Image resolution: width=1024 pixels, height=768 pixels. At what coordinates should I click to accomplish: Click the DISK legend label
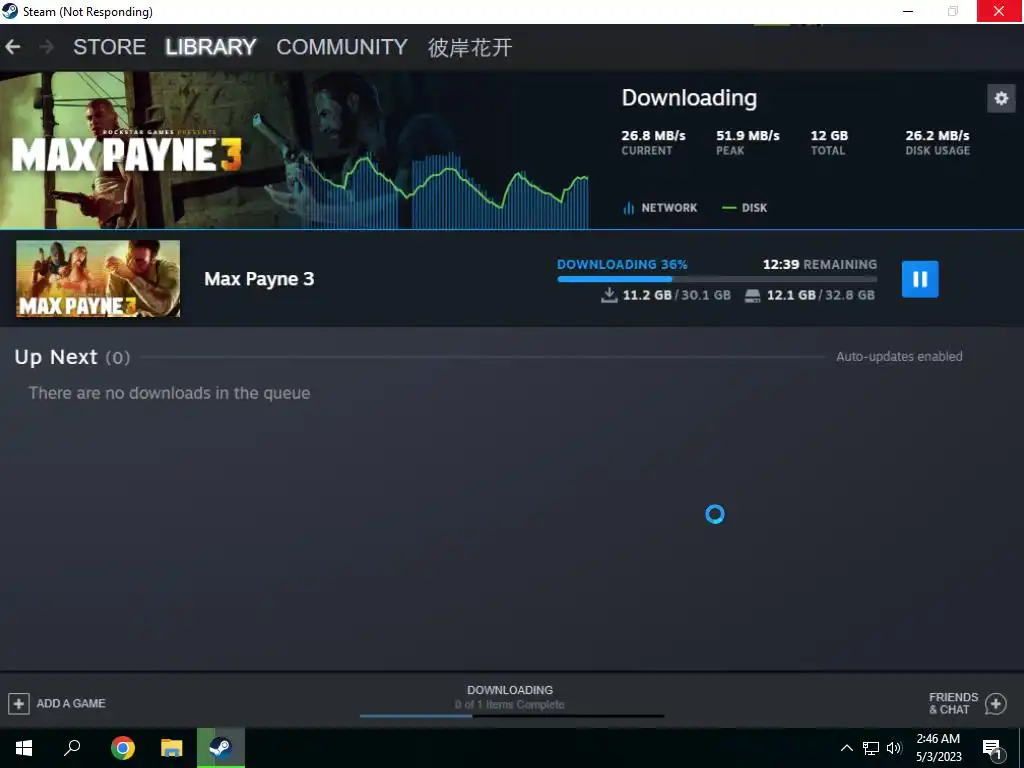[754, 208]
